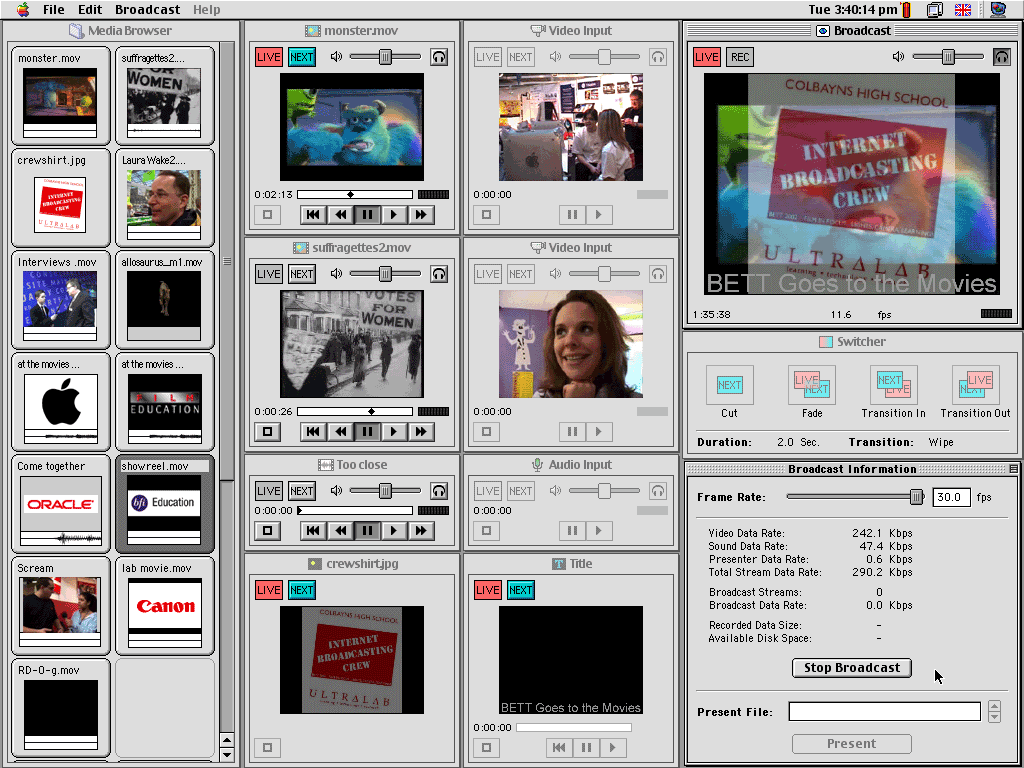The height and width of the screenshot is (768, 1024).
Task: Select the lab movie.mov Canon thumbnail
Action: (x=164, y=605)
